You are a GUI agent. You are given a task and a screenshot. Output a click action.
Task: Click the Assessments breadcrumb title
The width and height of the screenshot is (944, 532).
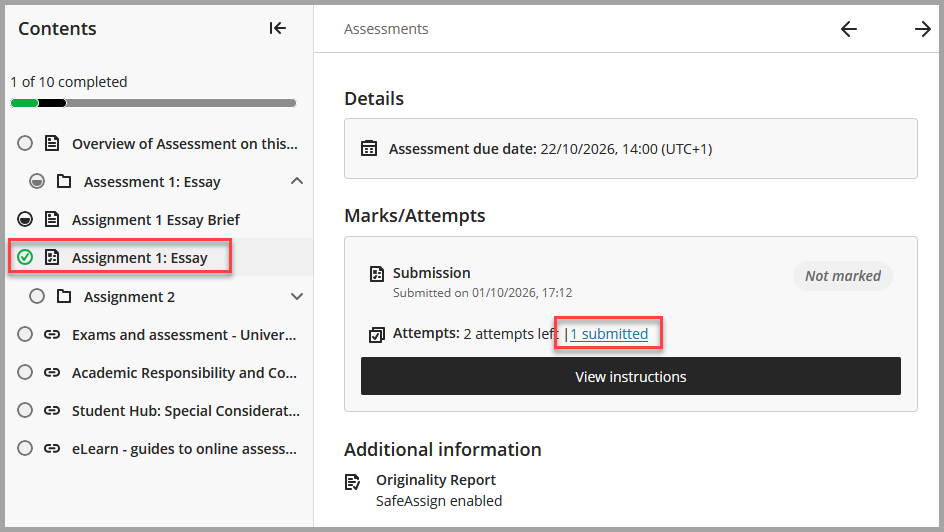(x=386, y=29)
